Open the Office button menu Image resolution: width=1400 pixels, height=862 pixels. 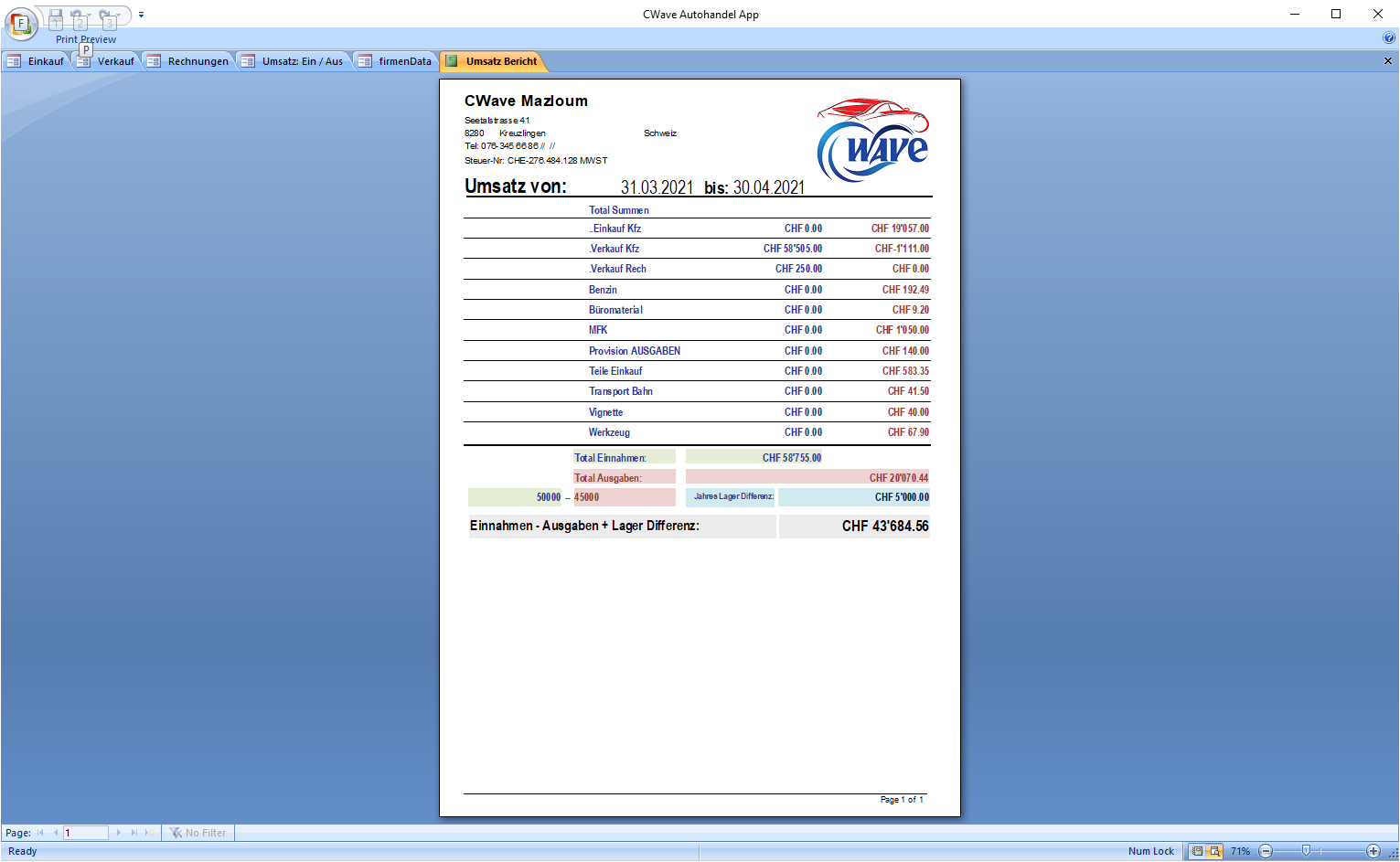20,24
